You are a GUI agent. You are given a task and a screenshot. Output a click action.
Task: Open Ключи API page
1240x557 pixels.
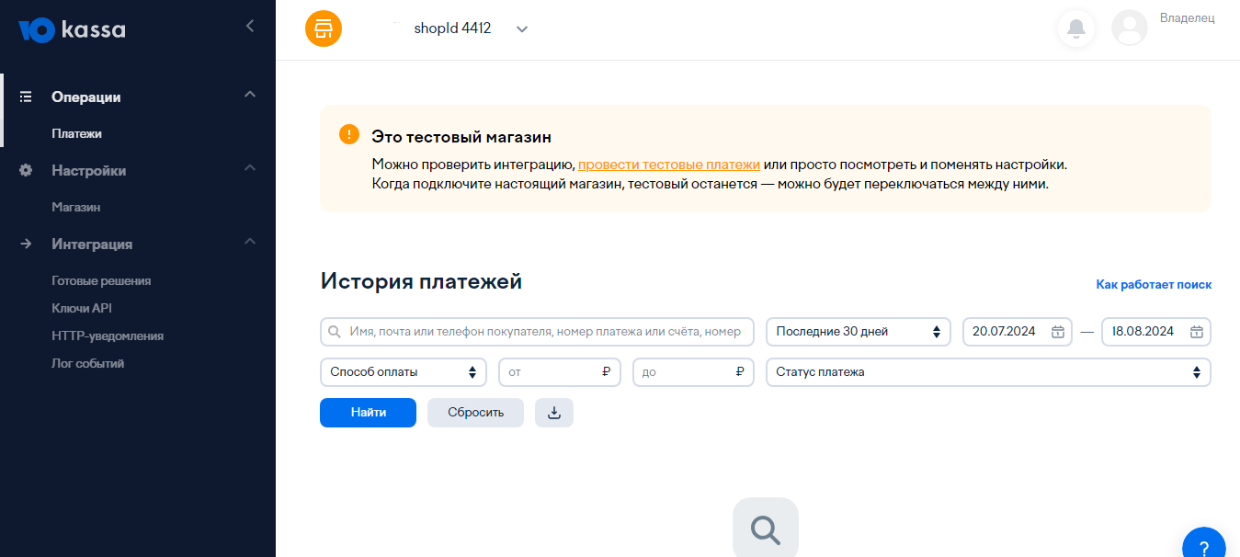coord(82,308)
